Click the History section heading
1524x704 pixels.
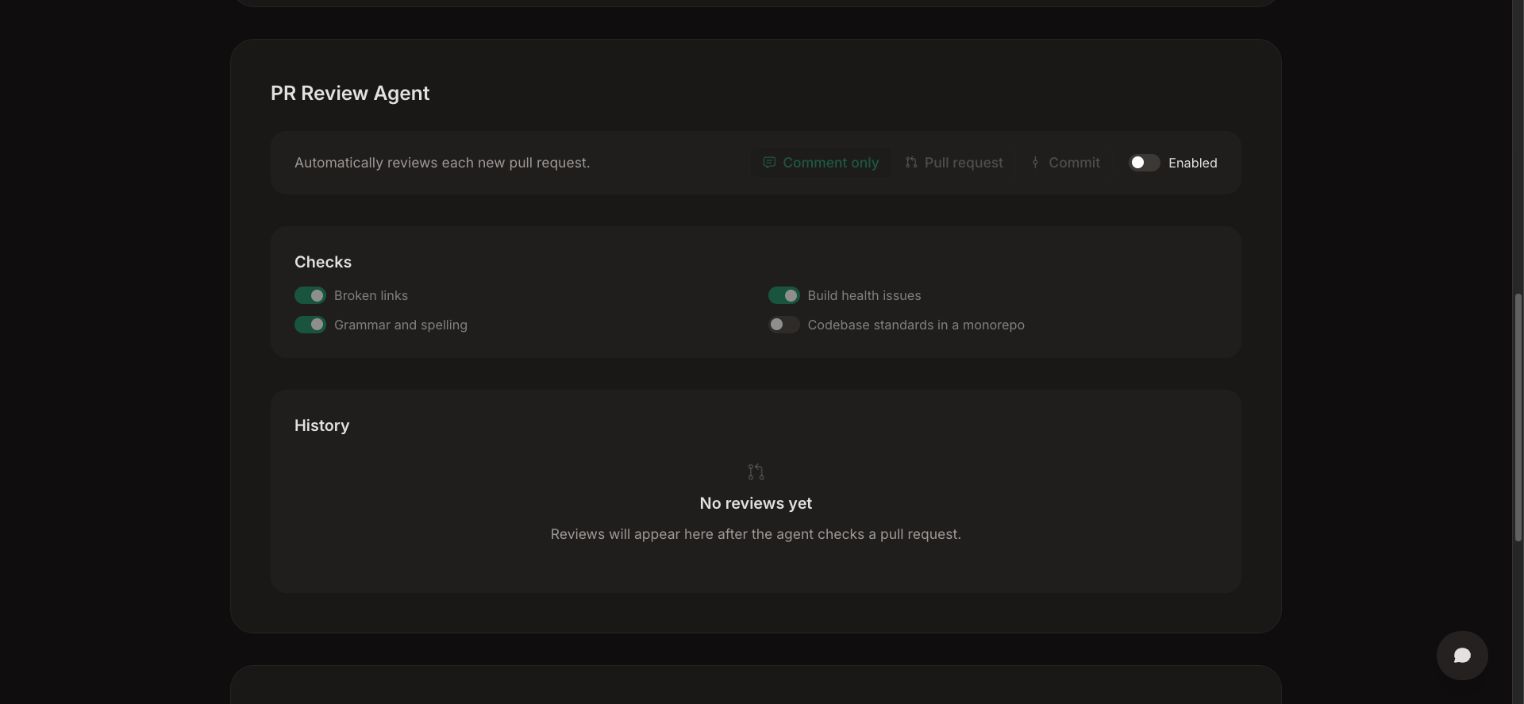(322, 426)
